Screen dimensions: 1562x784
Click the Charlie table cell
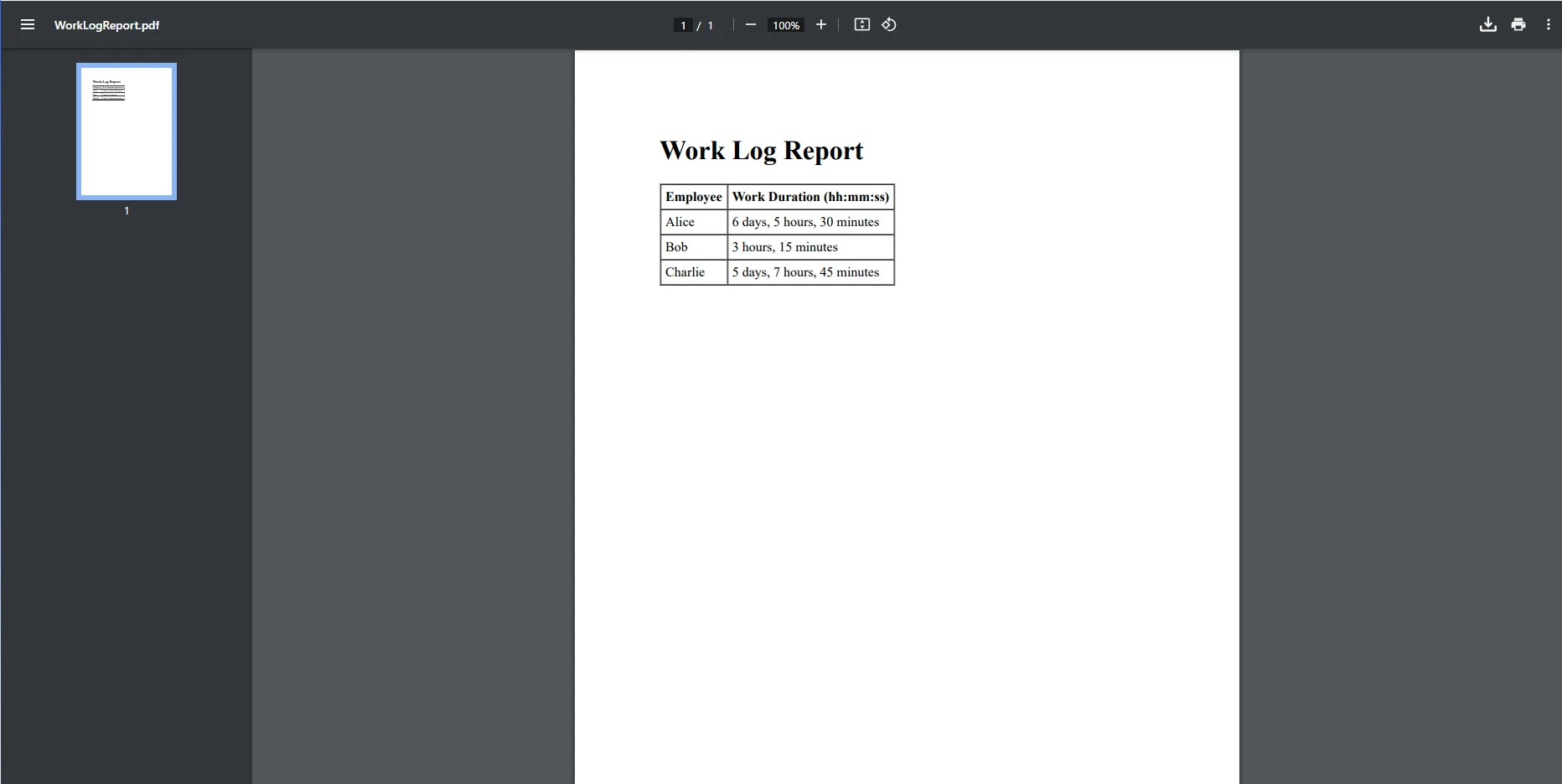pos(694,272)
